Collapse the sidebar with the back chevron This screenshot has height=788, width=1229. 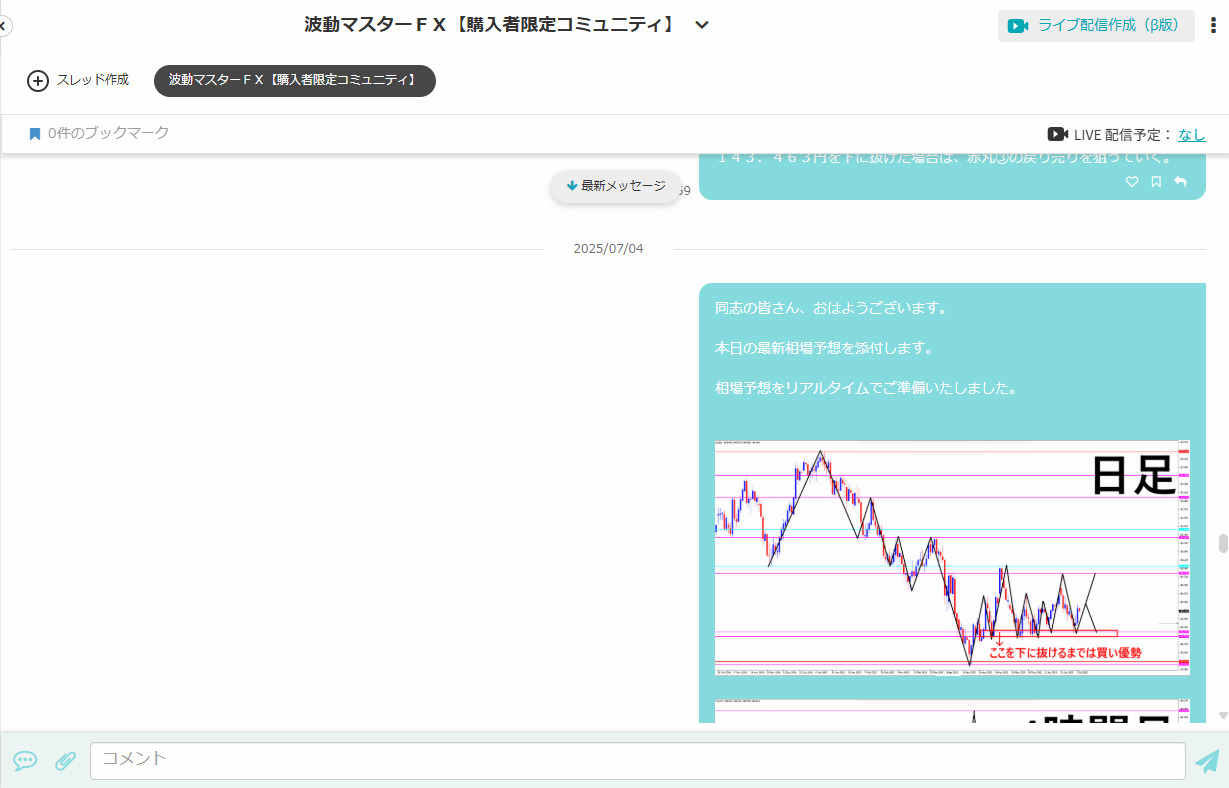pyautogui.click(x=4, y=26)
